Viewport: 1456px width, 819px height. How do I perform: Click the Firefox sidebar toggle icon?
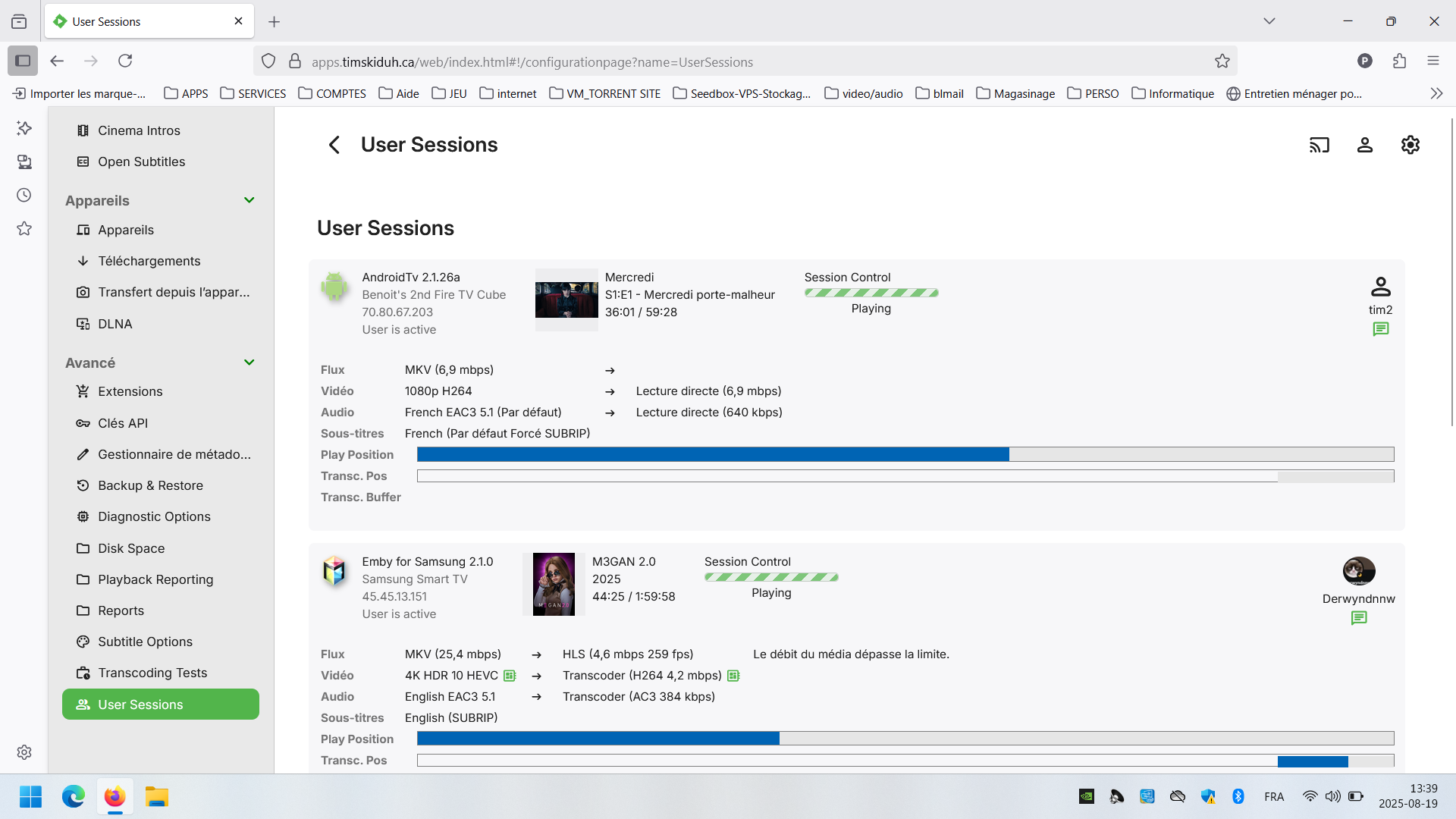pyautogui.click(x=23, y=61)
